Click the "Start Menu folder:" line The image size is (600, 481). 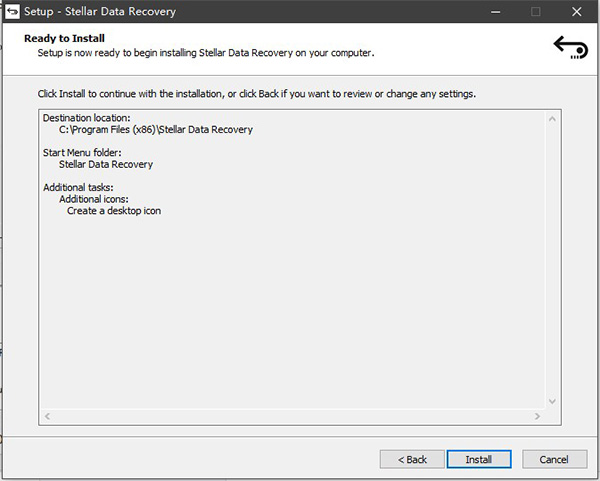coord(82,153)
